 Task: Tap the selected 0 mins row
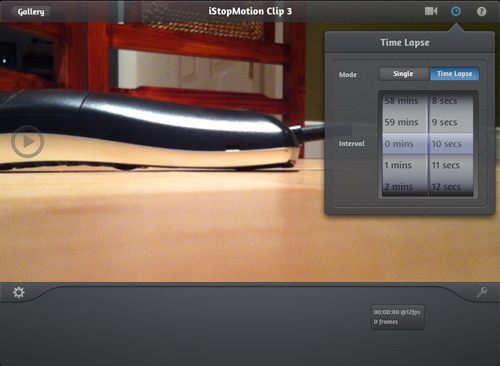(x=404, y=144)
